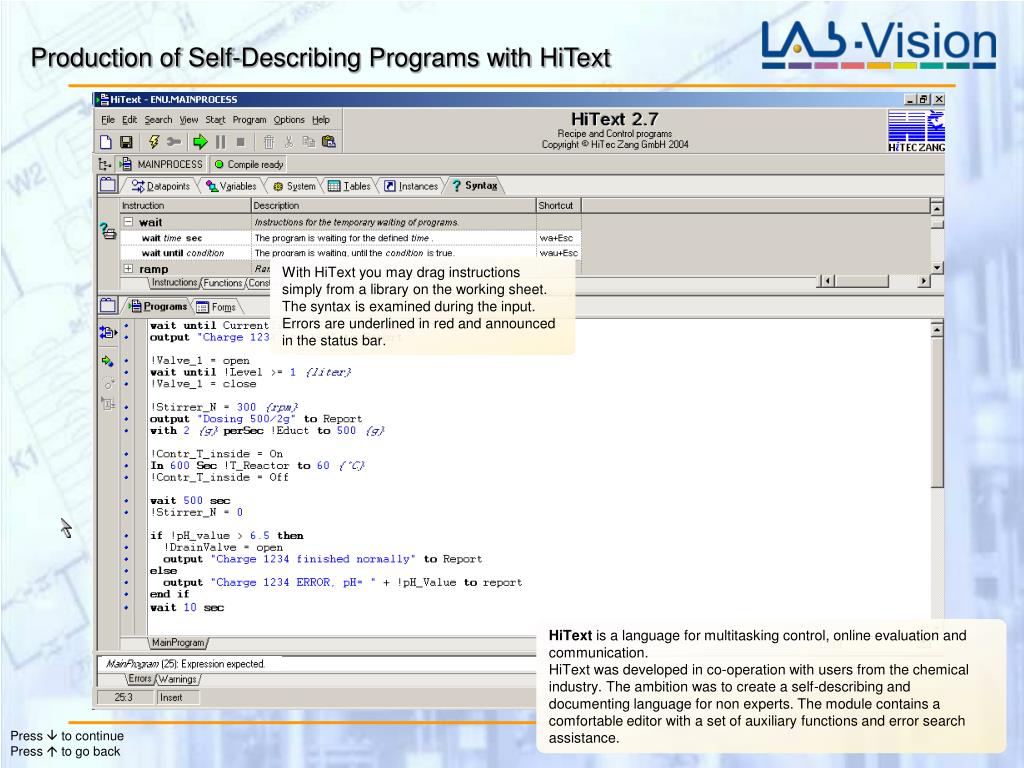Click the scissors cut icon
Viewport: 1024px width, 768px height.
[x=289, y=142]
